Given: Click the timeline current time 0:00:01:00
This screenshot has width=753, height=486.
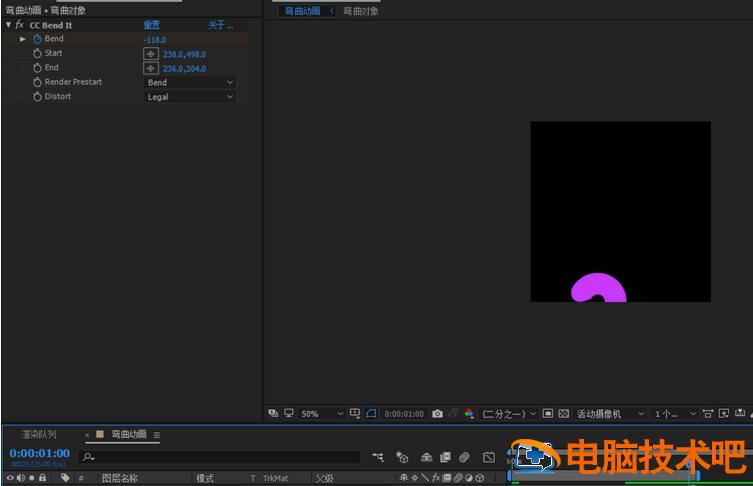Looking at the screenshot, I should point(40,453).
